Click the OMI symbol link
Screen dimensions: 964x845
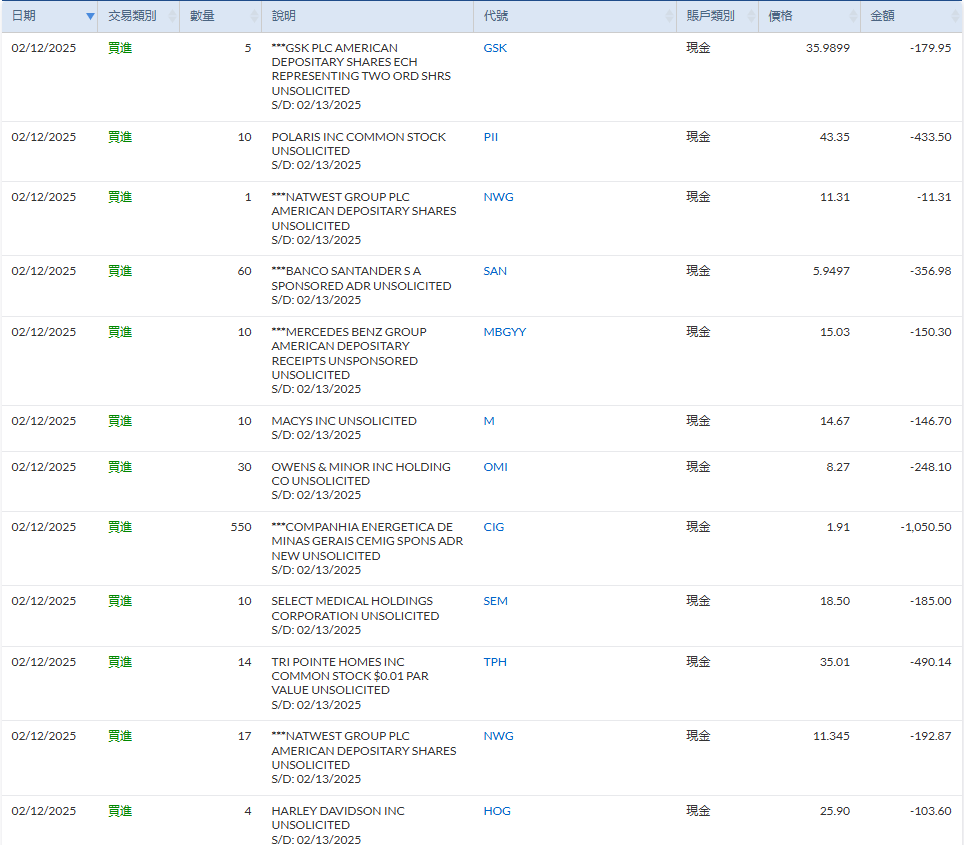click(x=496, y=467)
